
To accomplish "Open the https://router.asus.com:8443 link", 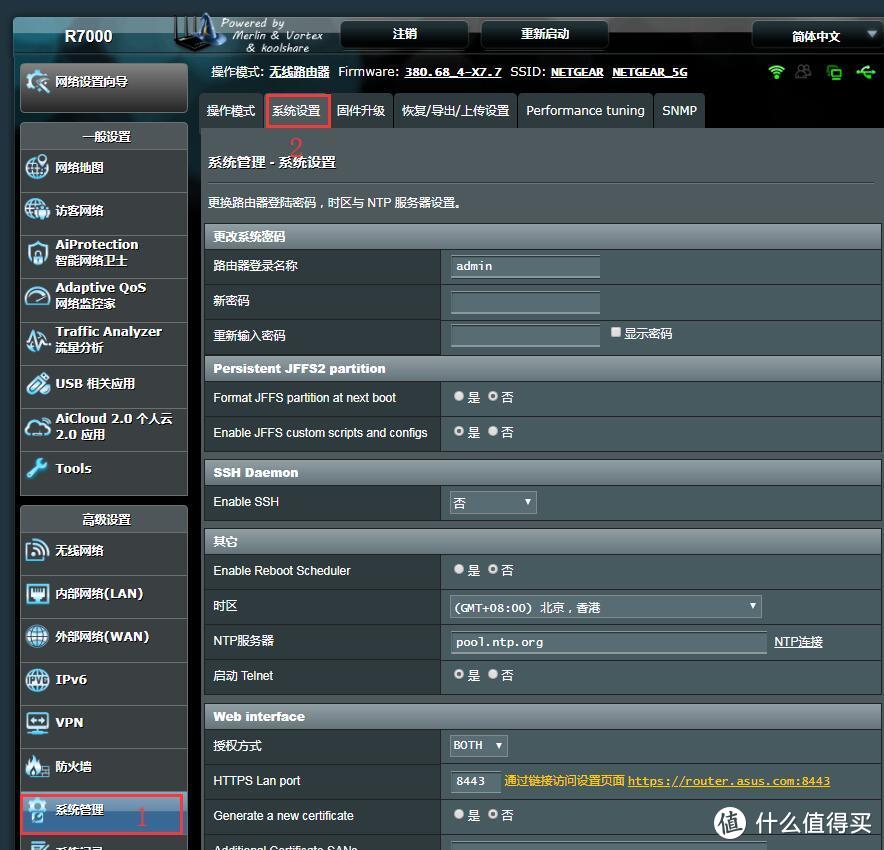I will pyautogui.click(x=729, y=781).
